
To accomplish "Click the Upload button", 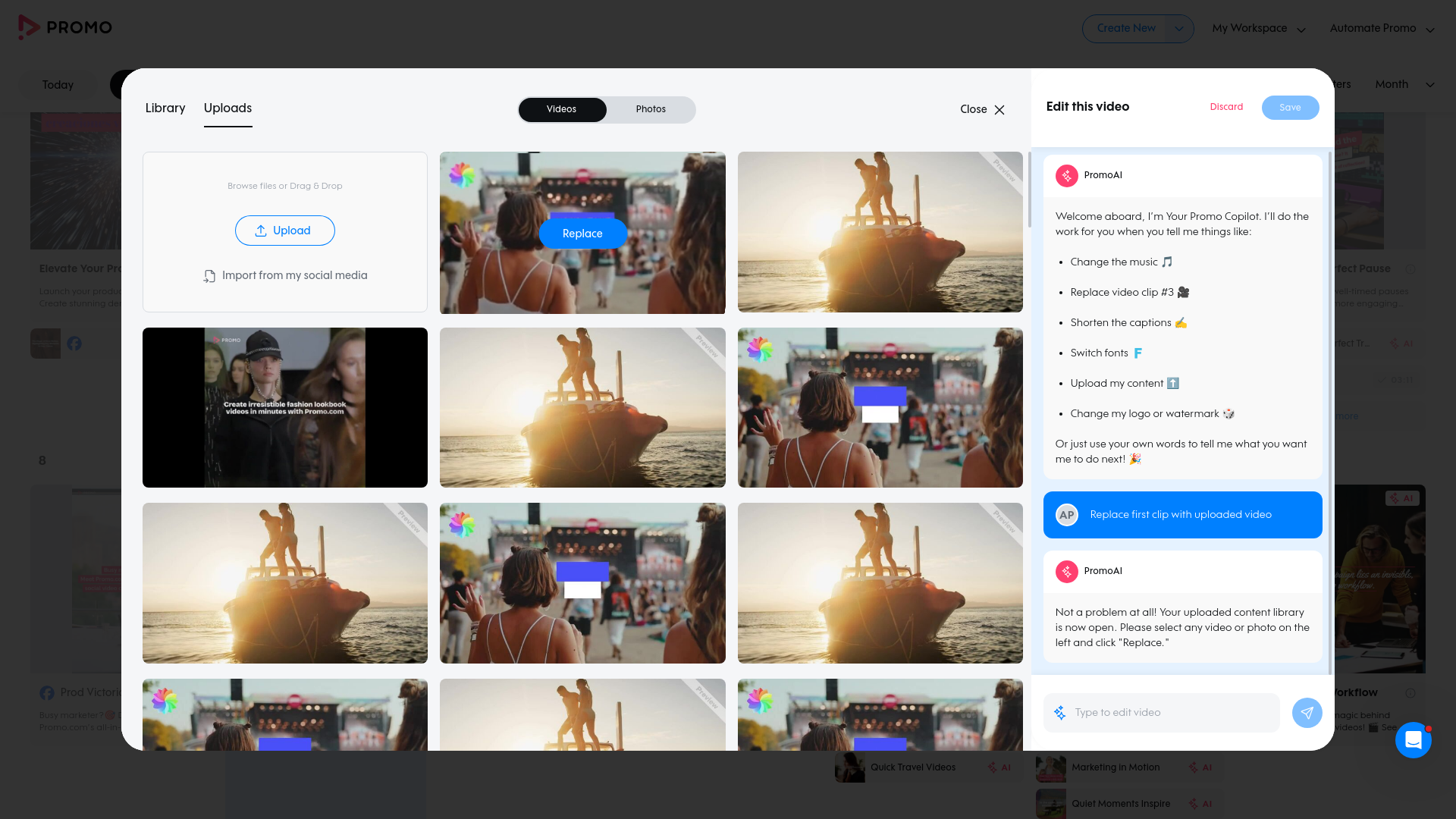I will pyautogui.click(x=285, y=231).
